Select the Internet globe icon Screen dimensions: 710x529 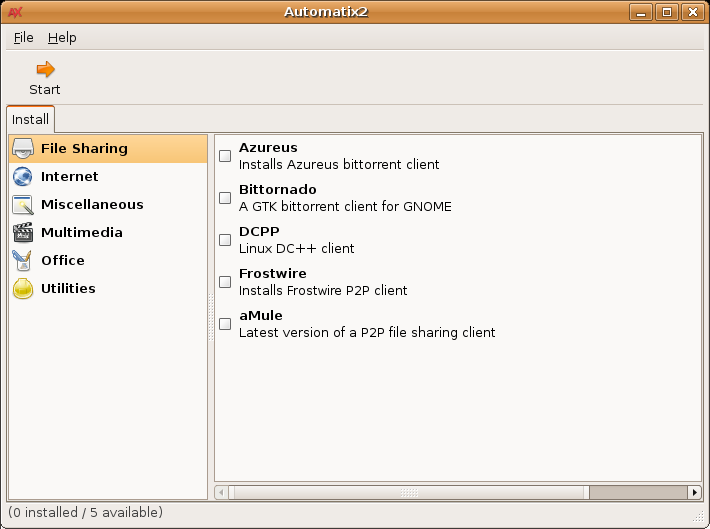[23, 177]
